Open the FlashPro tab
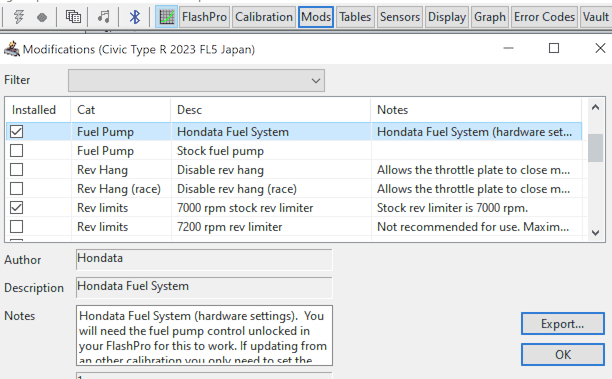This screenshot has height=379, width=612. point(204,17)
